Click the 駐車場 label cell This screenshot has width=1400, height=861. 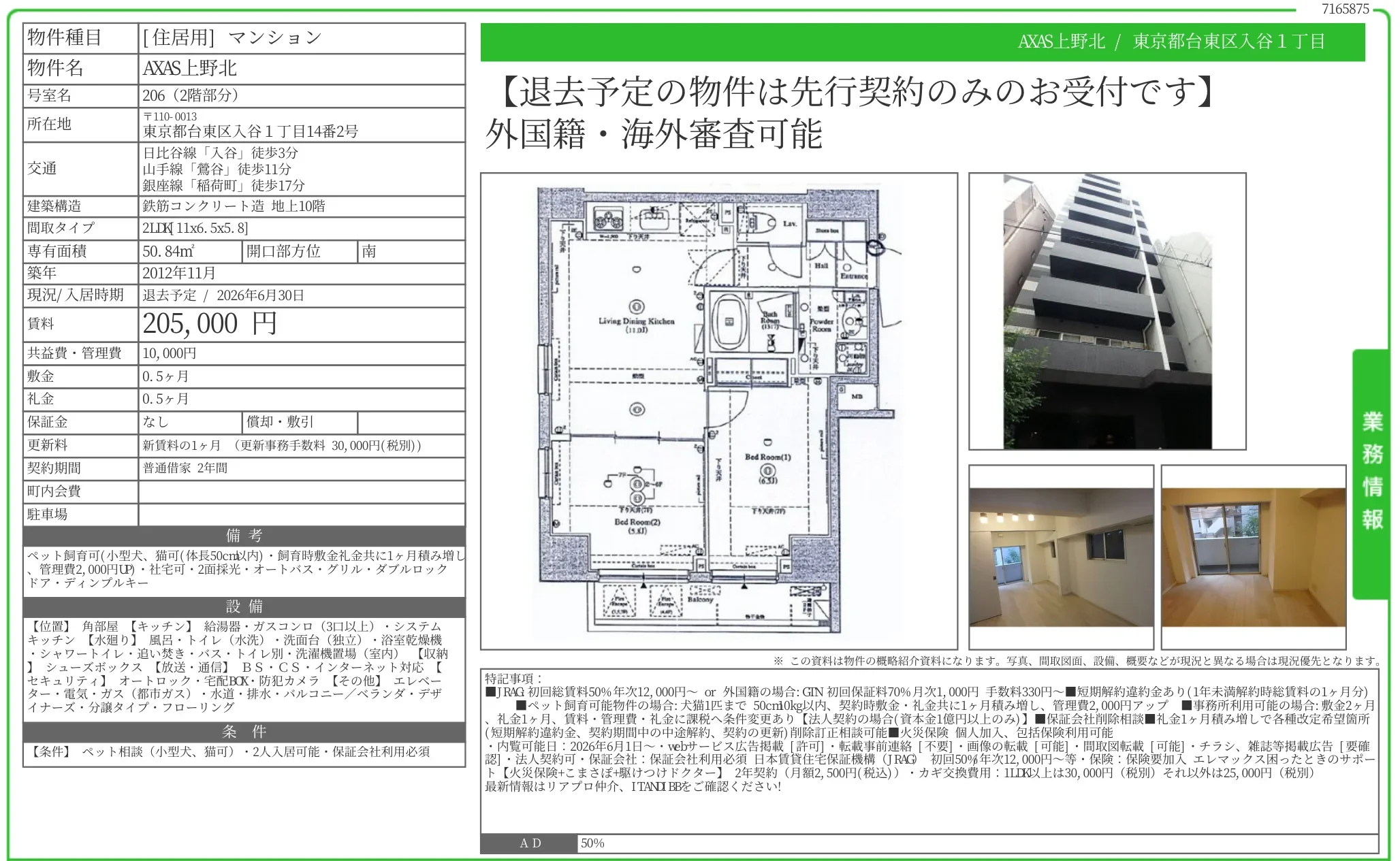[x=80, y=515]
